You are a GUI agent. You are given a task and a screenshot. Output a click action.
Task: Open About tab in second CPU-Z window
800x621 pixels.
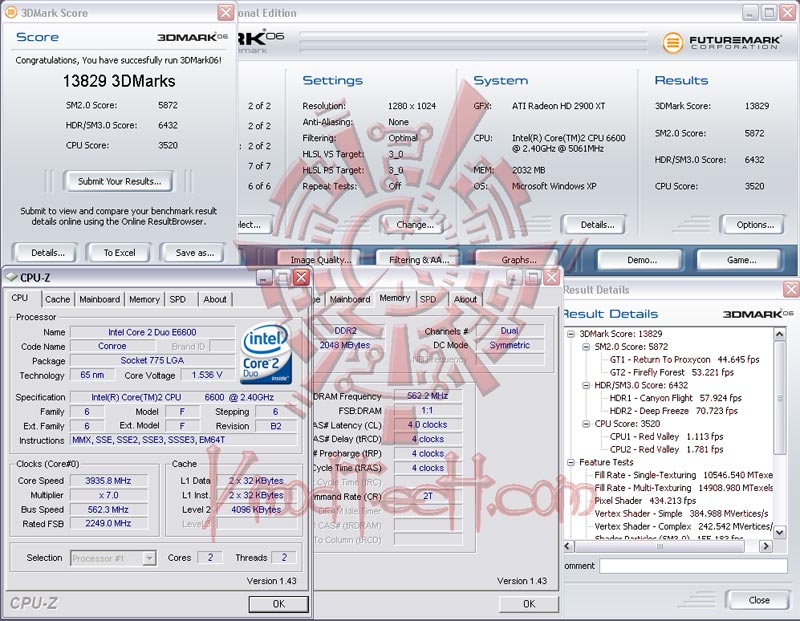click(x=465, y=299)
